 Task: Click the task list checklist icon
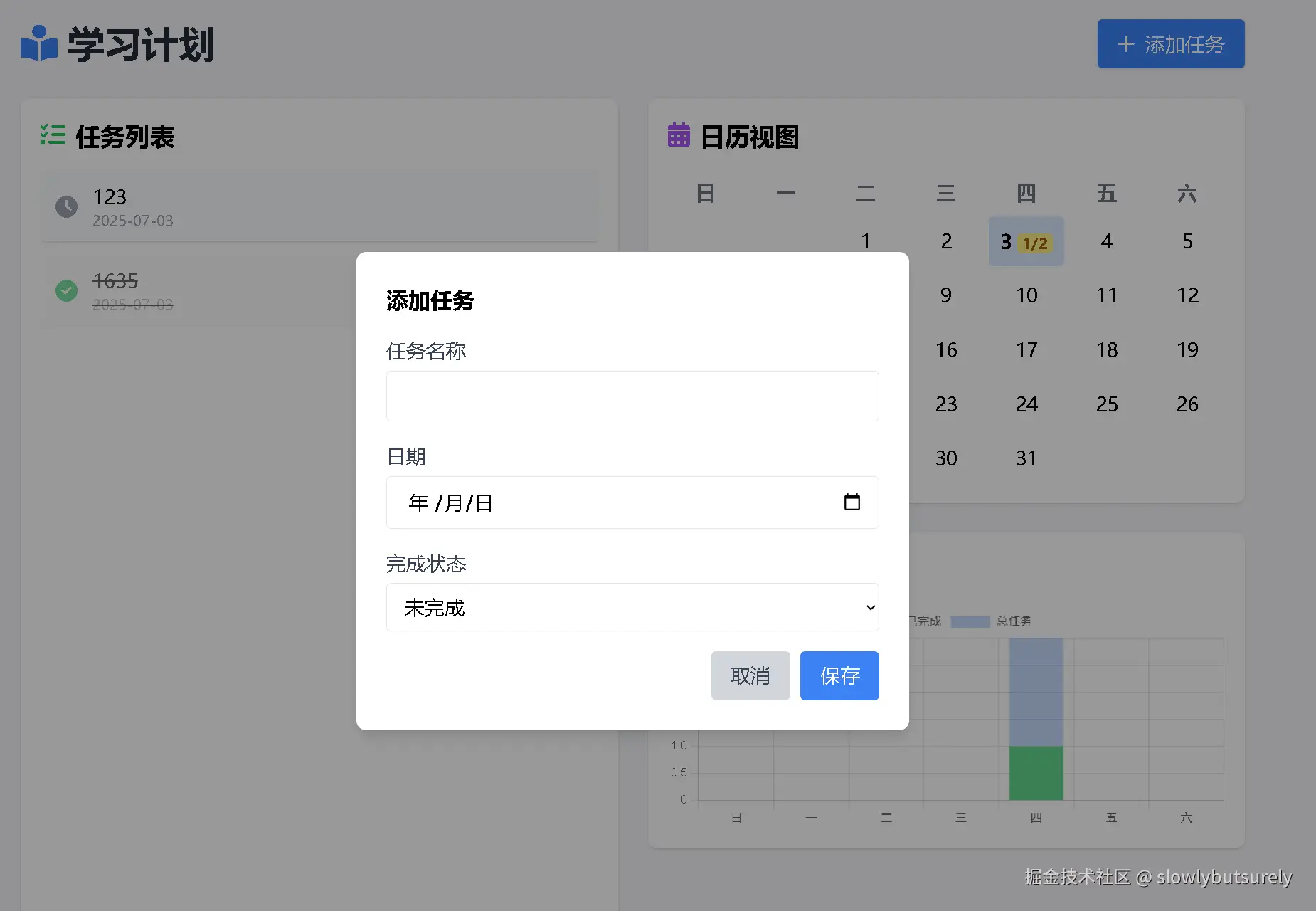coord(53,135)
